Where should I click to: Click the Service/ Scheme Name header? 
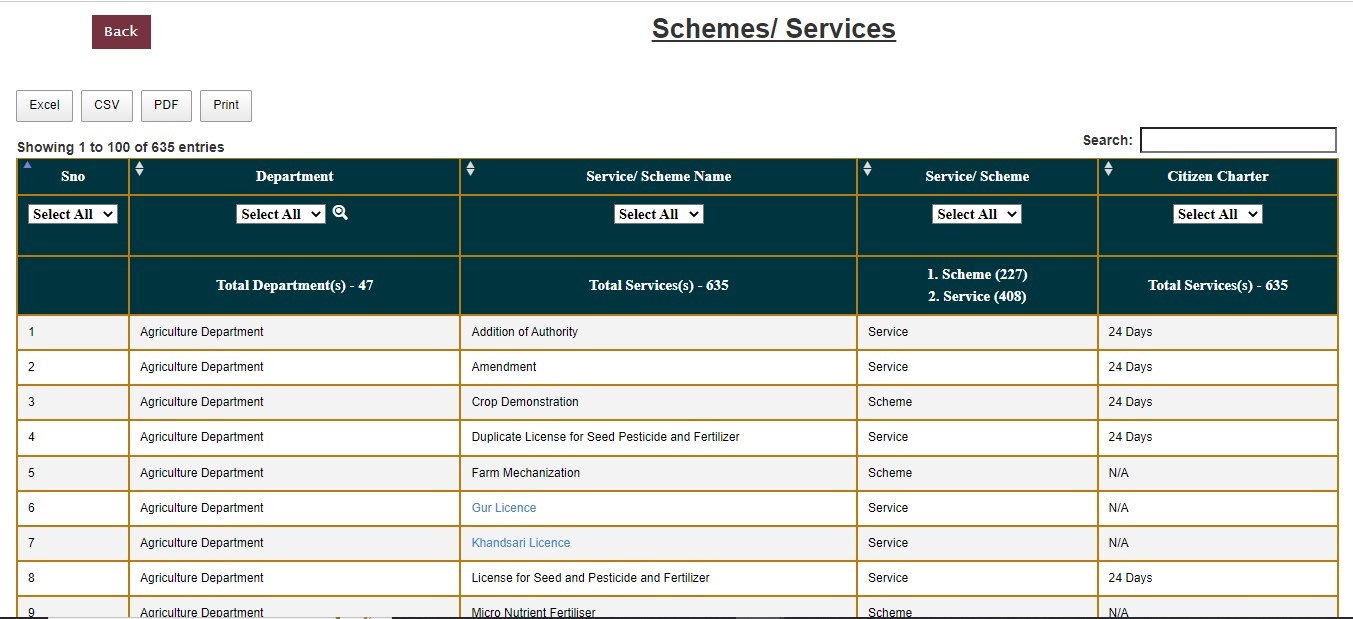[x=659, y=176]
